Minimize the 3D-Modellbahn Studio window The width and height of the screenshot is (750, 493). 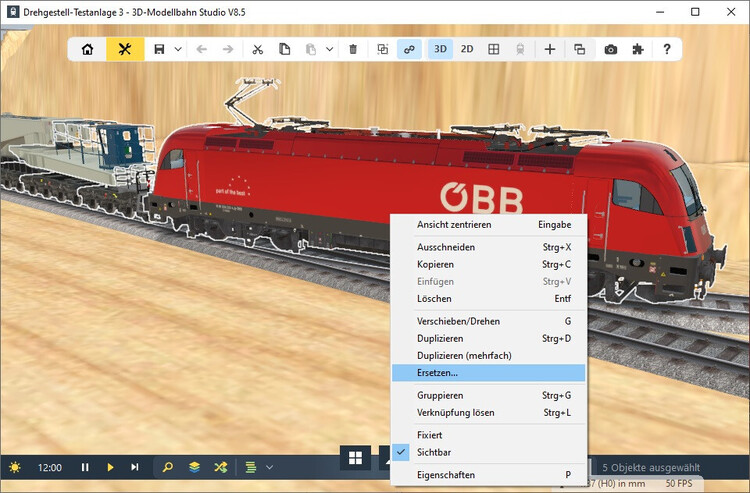click(x=660, y=12)
